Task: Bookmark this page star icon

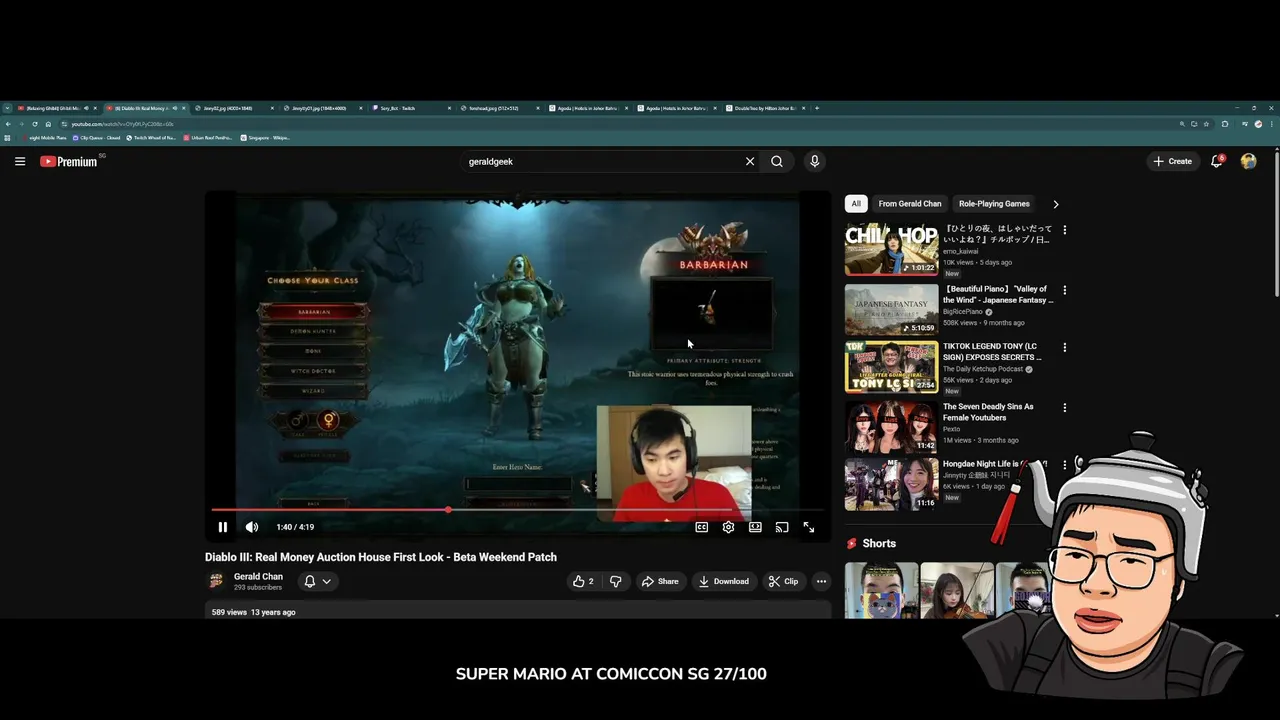Action: pos(1207,124)
